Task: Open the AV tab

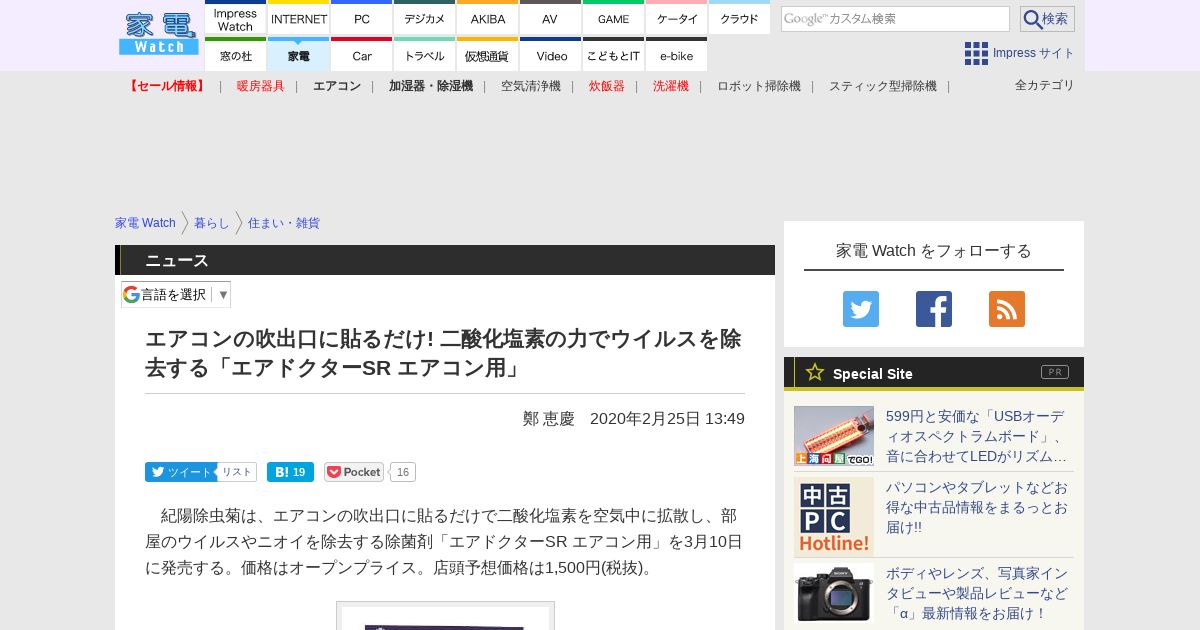Action: point(551,19)
